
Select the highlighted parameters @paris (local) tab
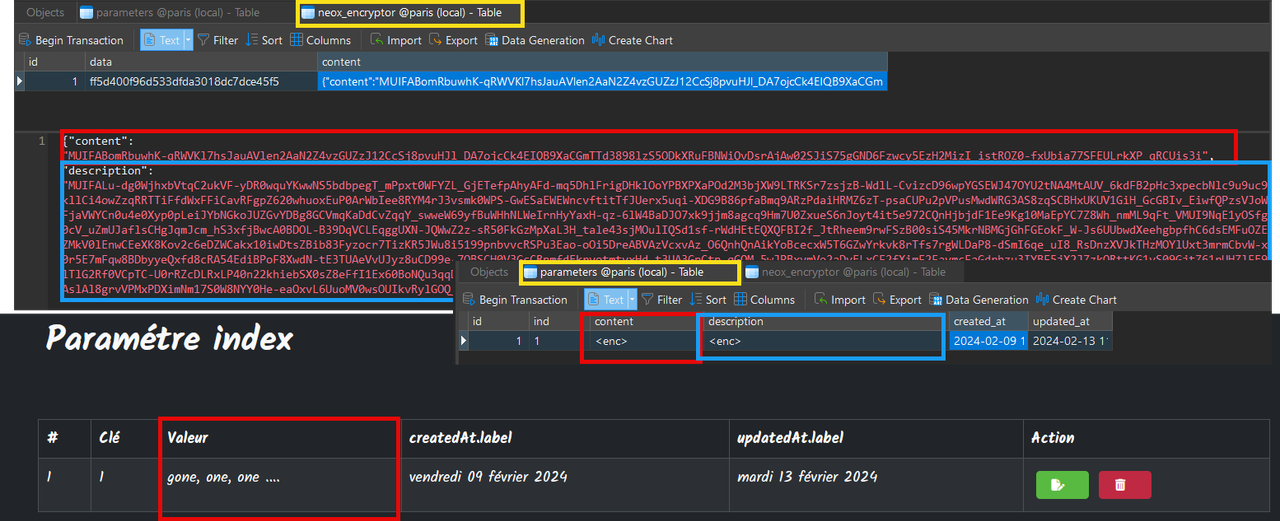628,272
